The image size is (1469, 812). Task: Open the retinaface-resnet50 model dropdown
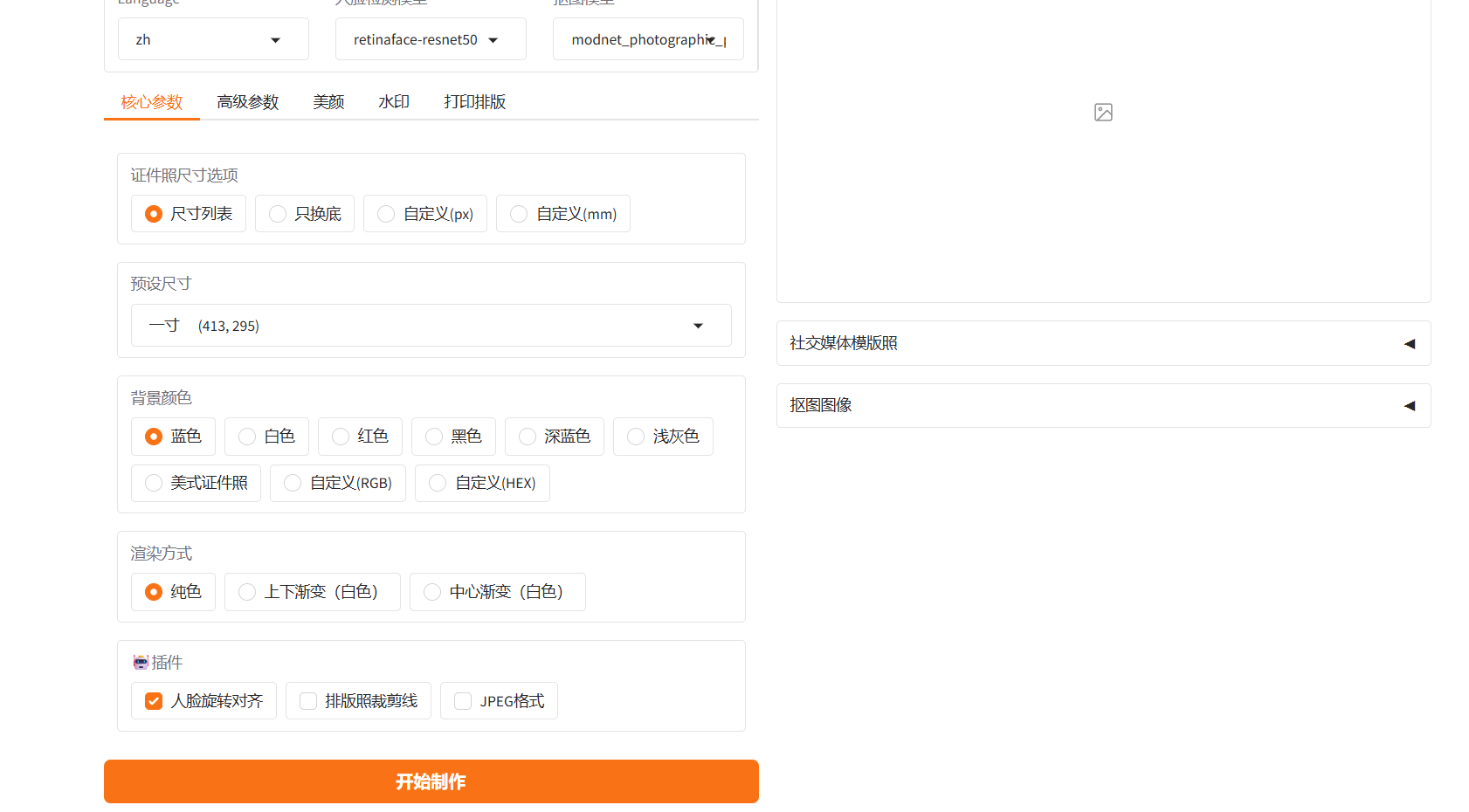(430, 40)
